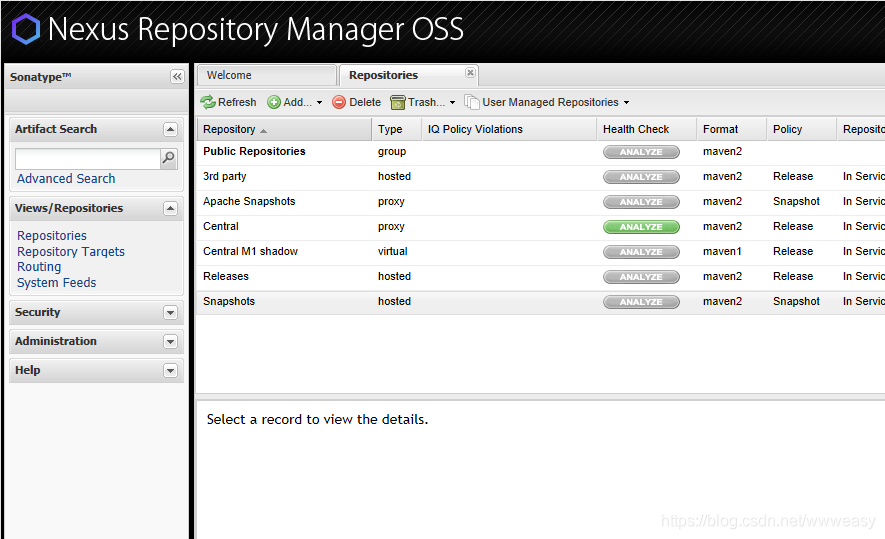Collapse the Artifact Search panel
The height and width of the screenshot is (539, 885).
(x=170, y=129)
